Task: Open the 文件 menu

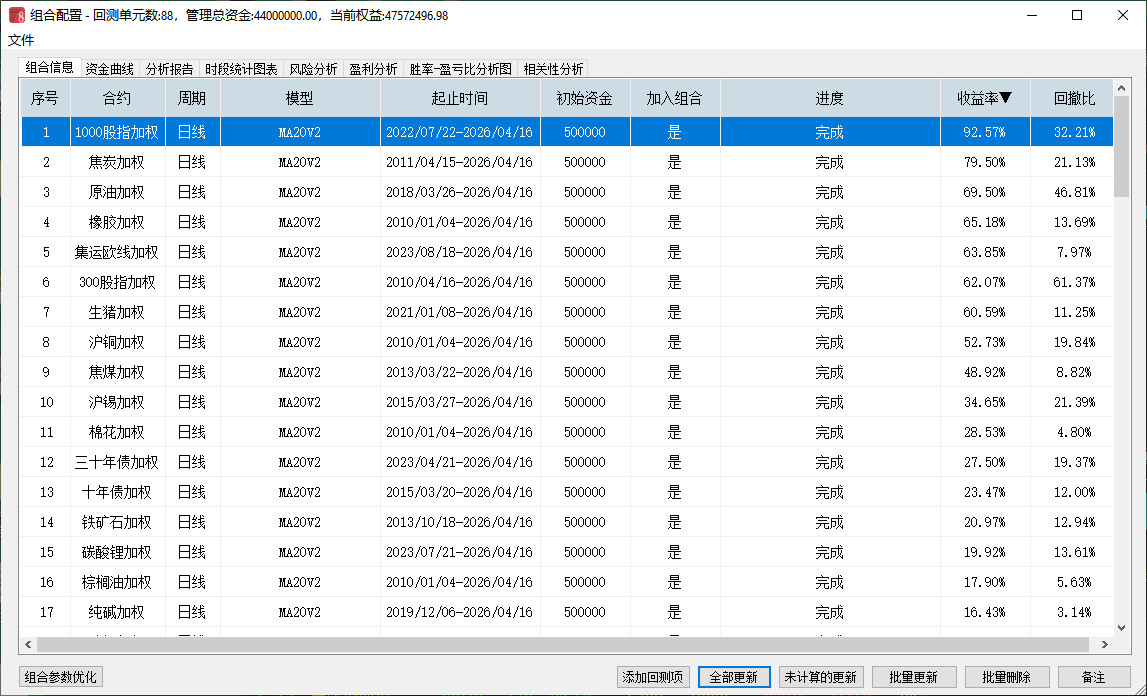Action: point(21,40)
